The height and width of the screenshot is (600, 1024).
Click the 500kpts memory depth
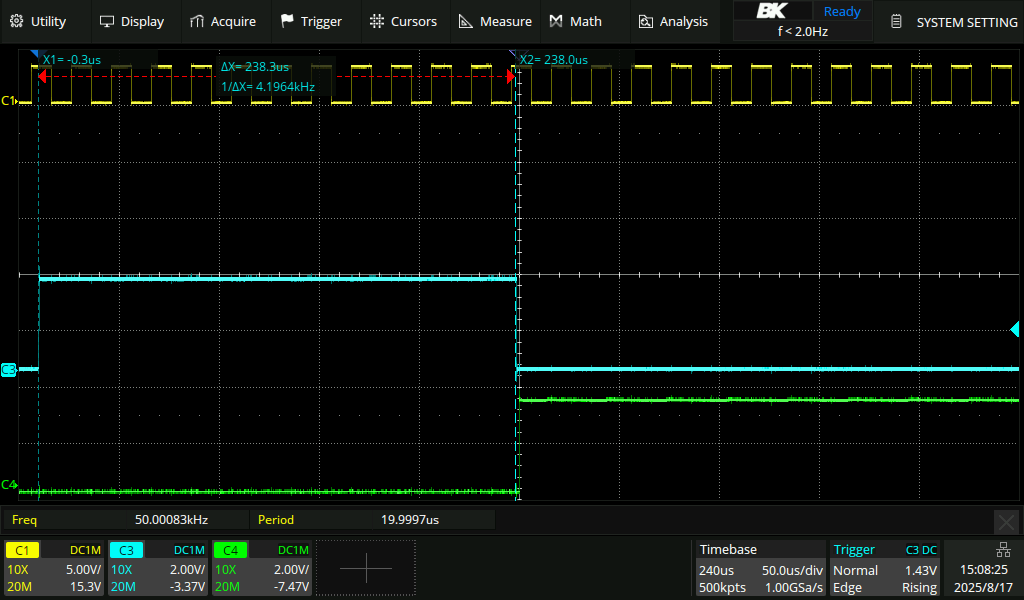[x=722, y=588]
